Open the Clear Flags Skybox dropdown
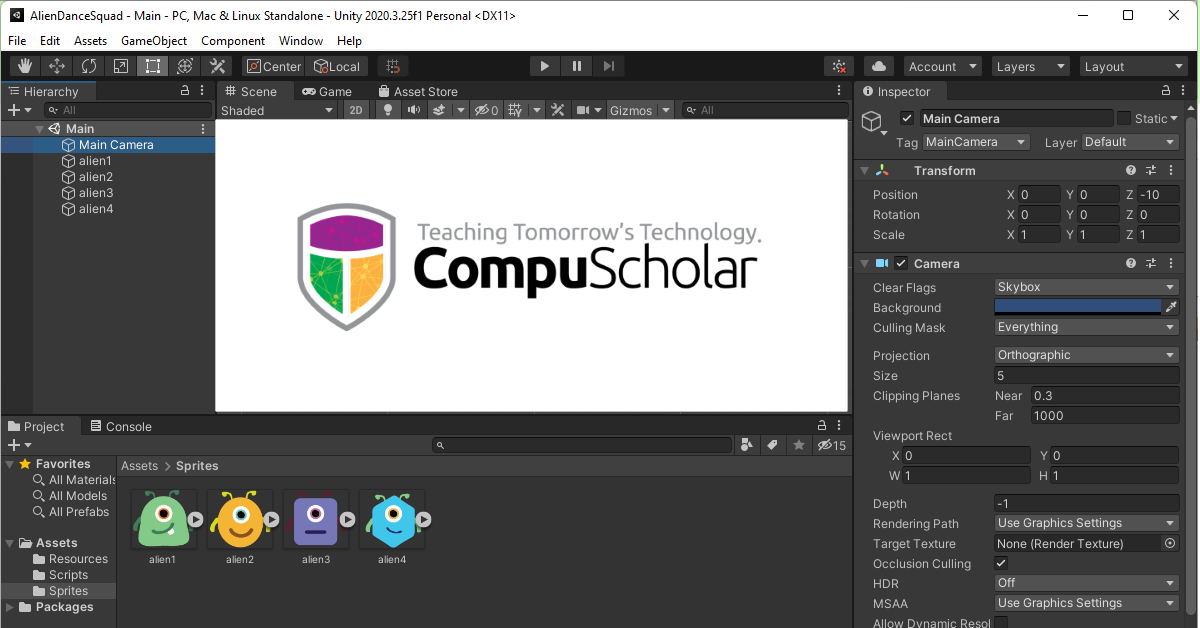Screen dimensions: 1200x628 click(1087, 287)
